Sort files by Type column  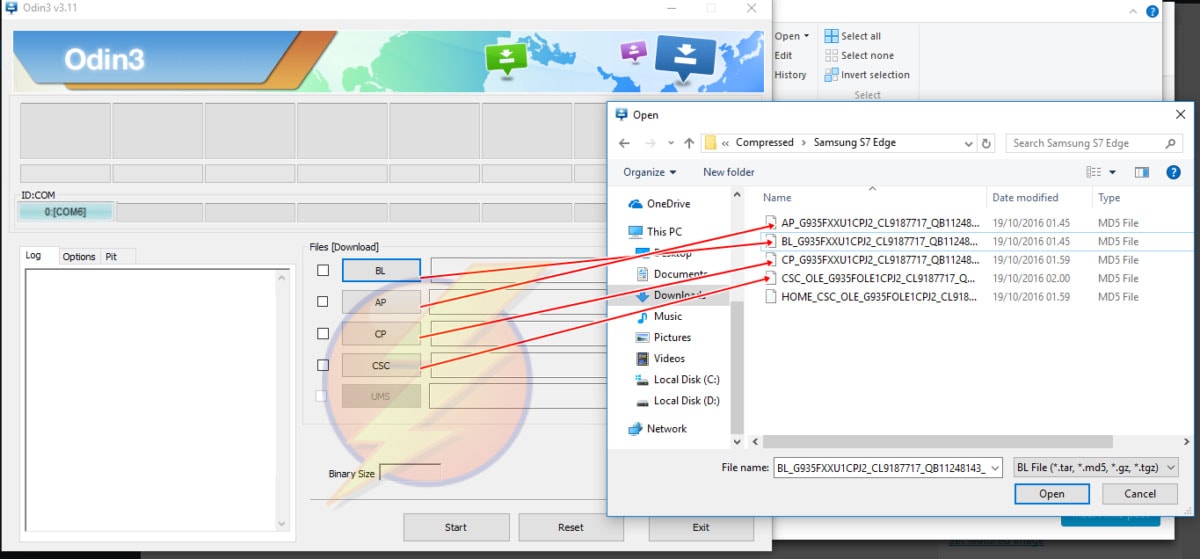click(x=1109, y=198)
